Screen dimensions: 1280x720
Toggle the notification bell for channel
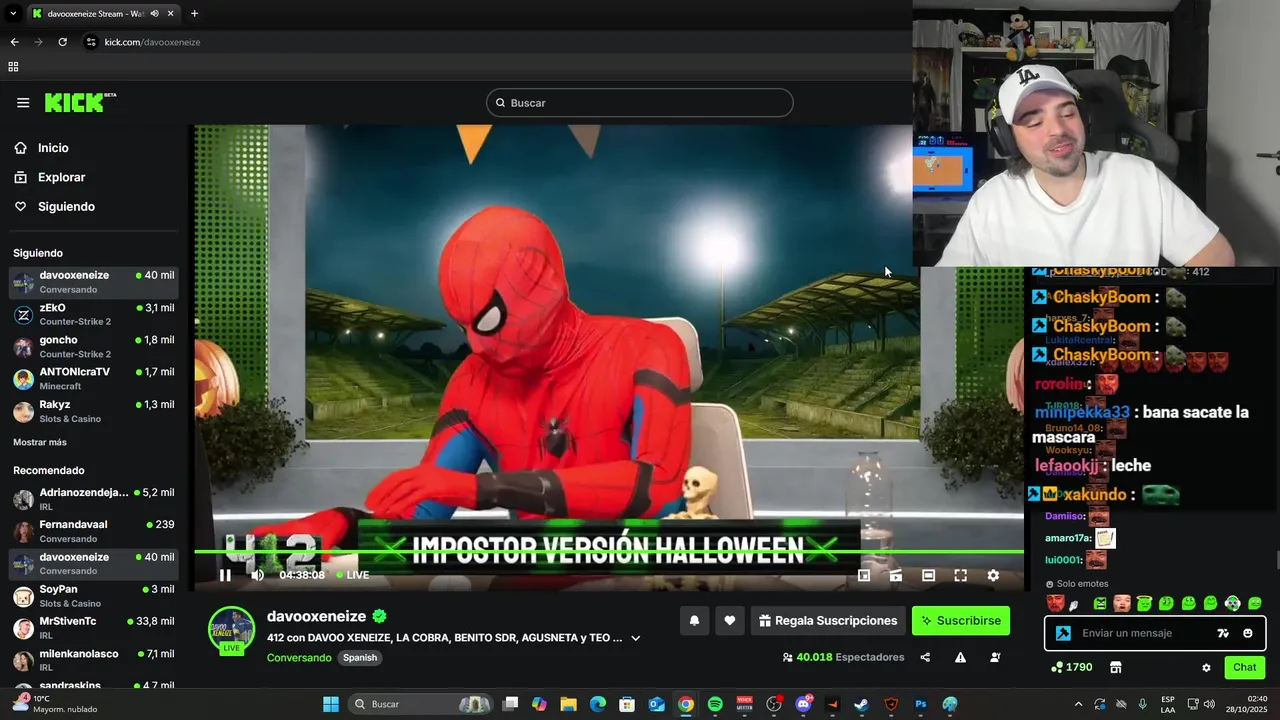click(694, 621)
